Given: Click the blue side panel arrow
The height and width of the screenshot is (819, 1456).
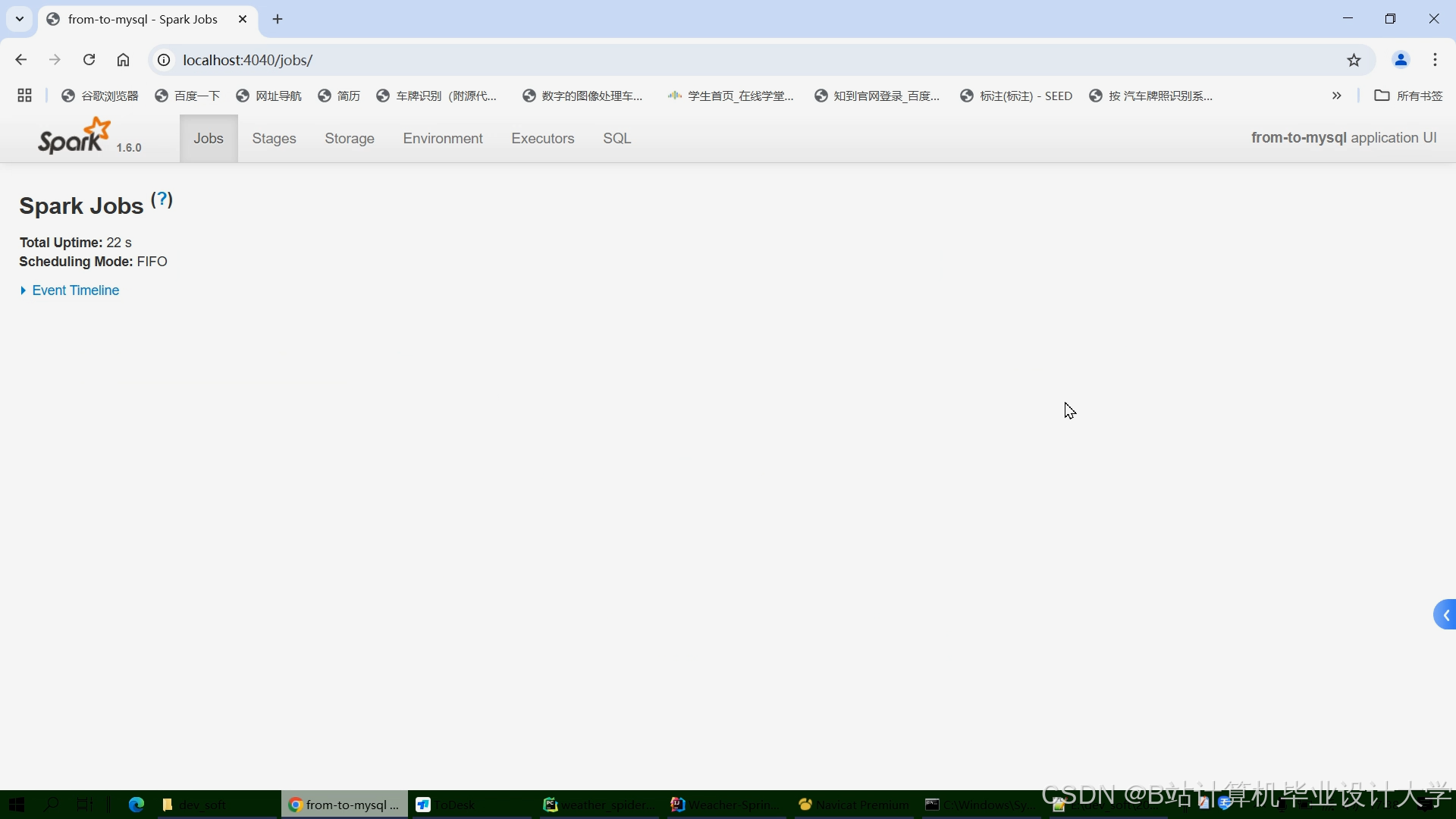Looking at the screenshot, I should 1445,615.
